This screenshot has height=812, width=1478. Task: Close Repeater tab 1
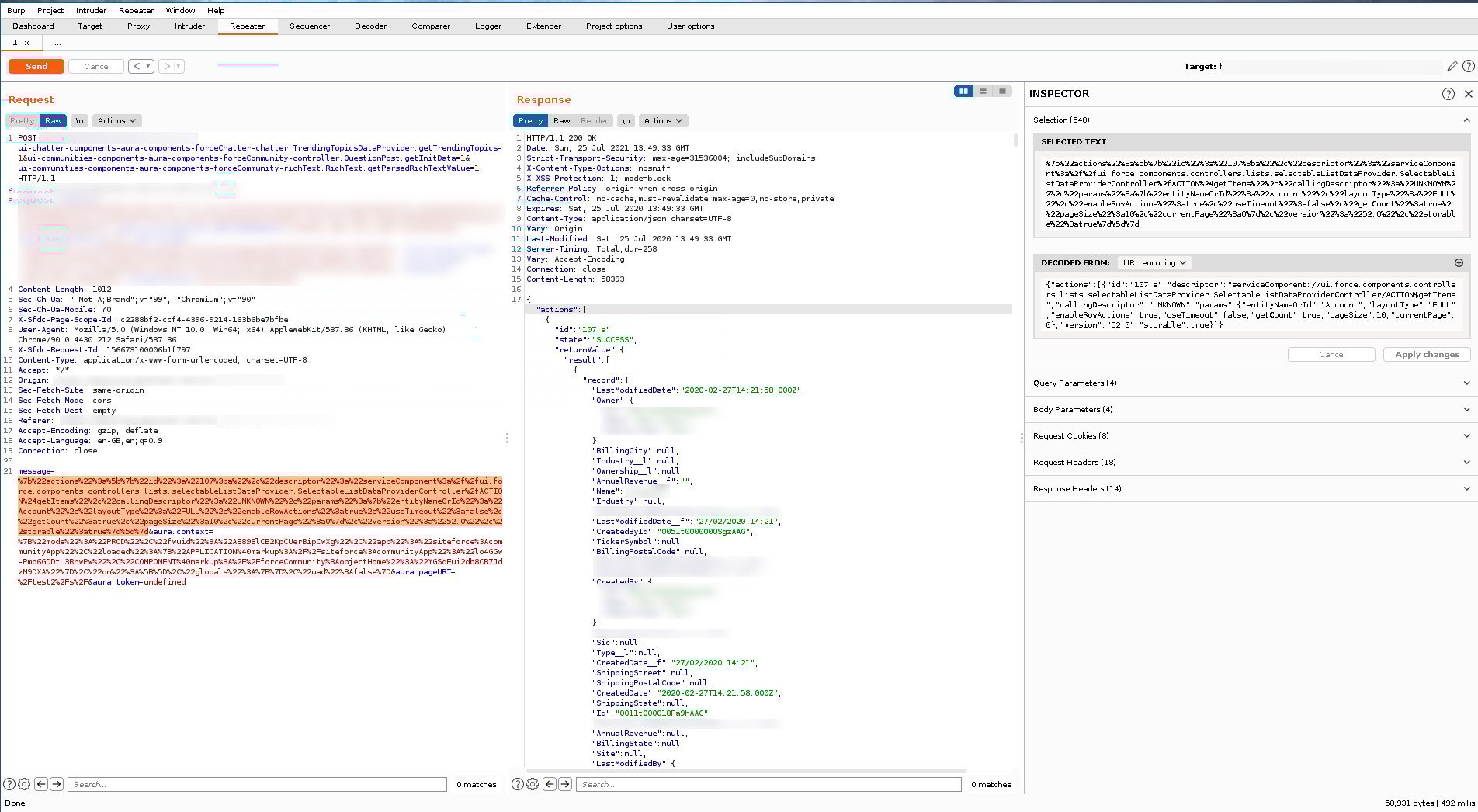click(x=26, y=43)
